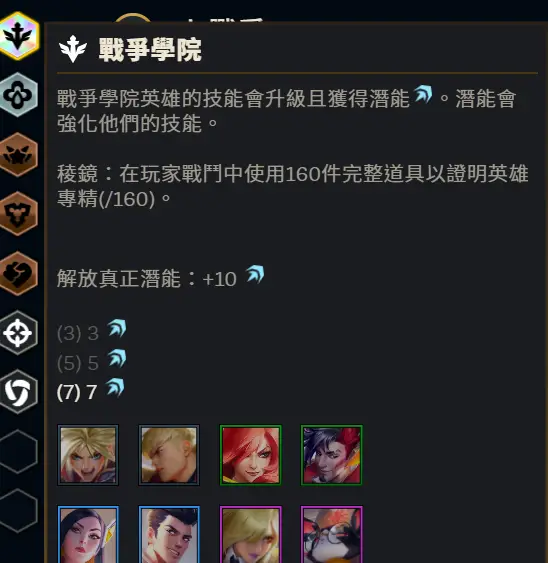Click the potential icon beside +10
This screenshot has width=548, height=563.
click(255, 275)
